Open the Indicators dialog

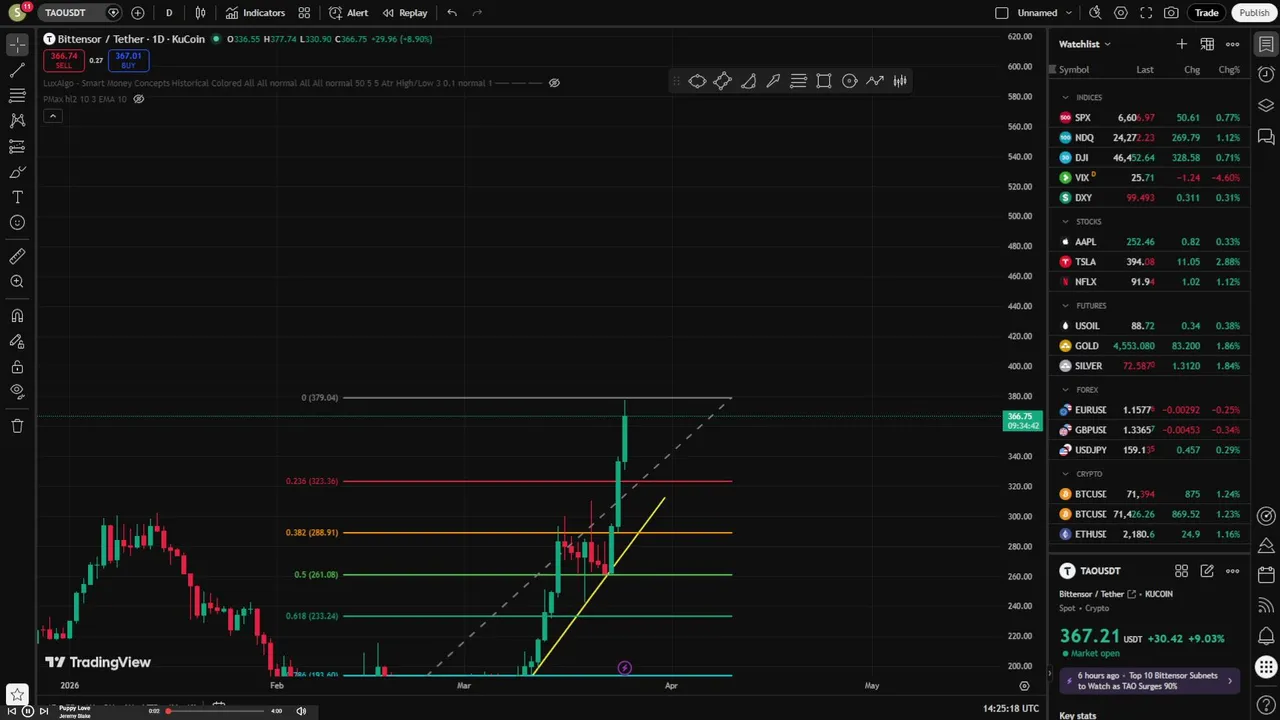[255, 13]
